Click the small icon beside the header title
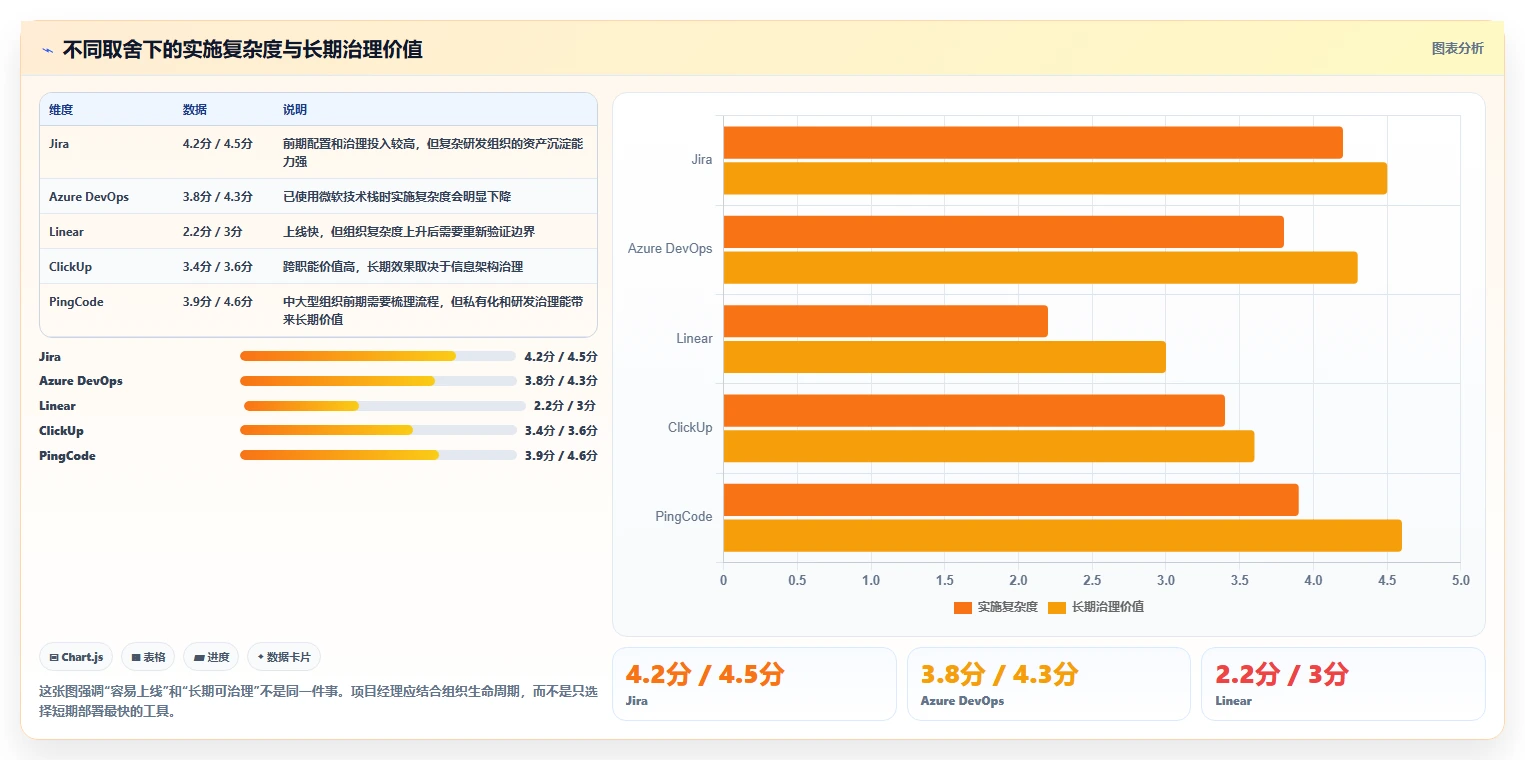Viewport: 1525px width, 760px height. [47, 50]
